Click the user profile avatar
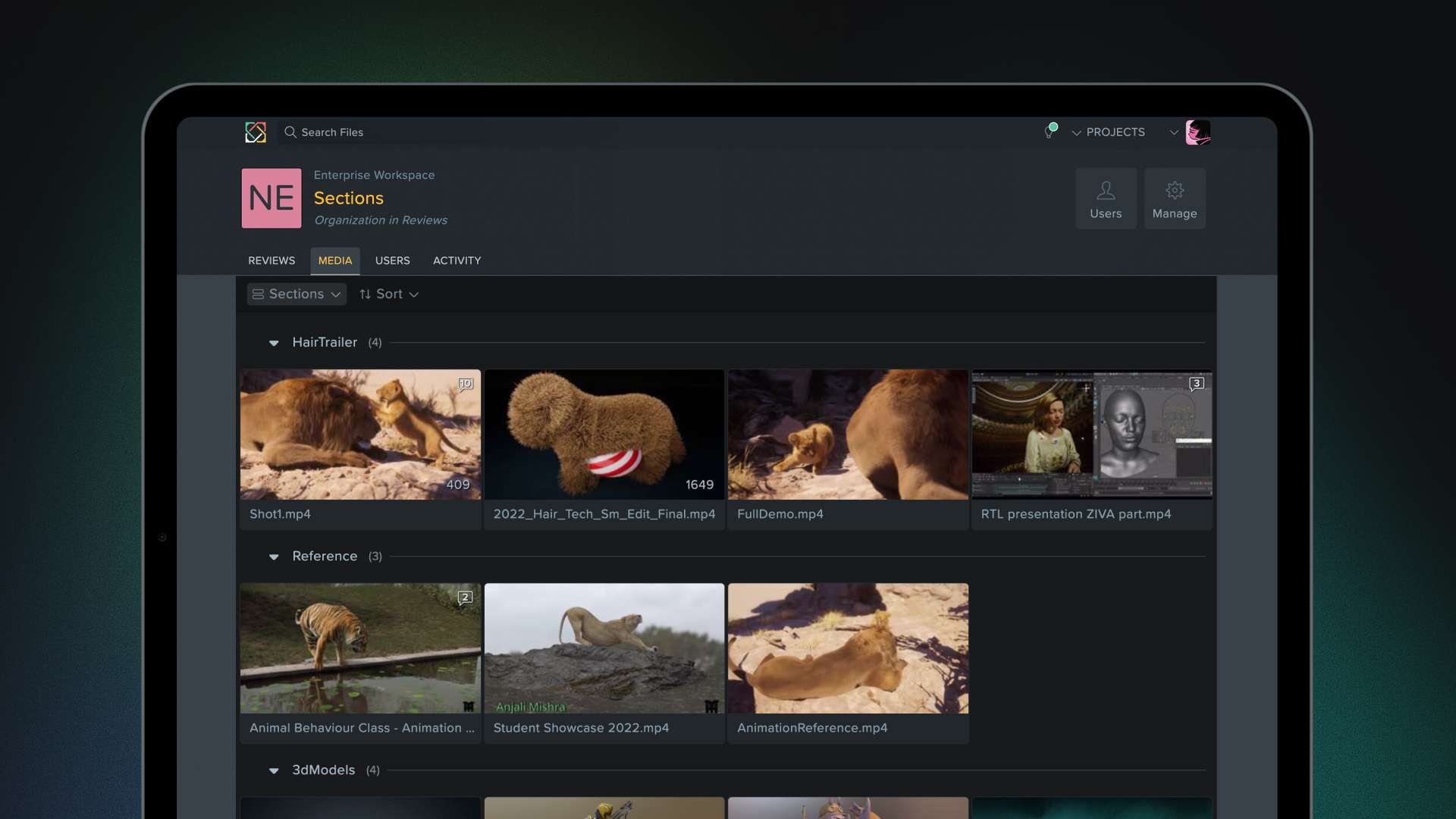 coord(1198,132)
